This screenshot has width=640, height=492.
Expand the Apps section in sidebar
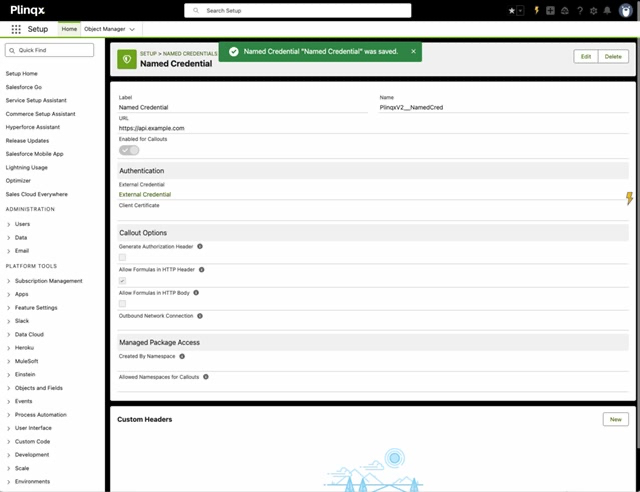pyautogui.click(x=9, y=294)
